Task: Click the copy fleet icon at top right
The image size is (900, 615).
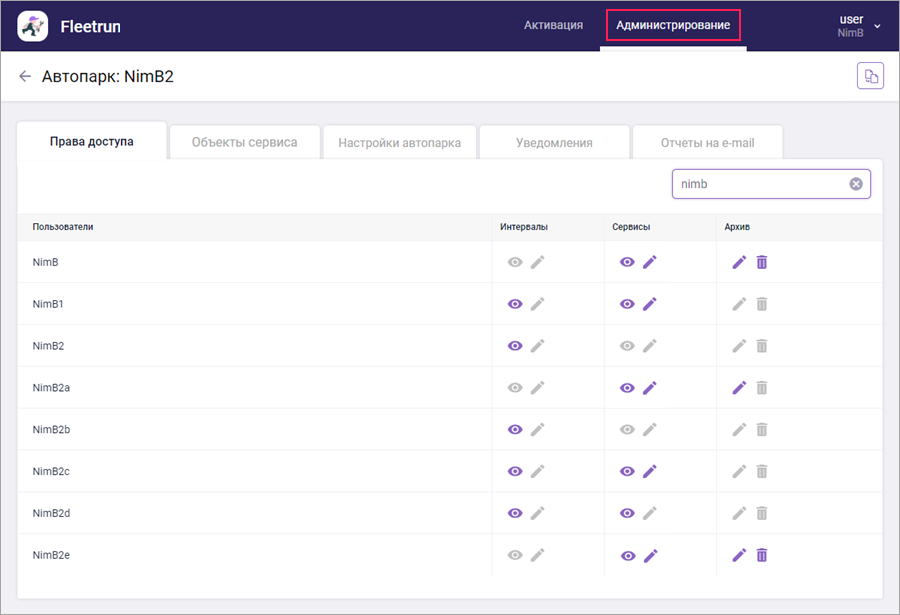Action: click(x=870, y=76)
